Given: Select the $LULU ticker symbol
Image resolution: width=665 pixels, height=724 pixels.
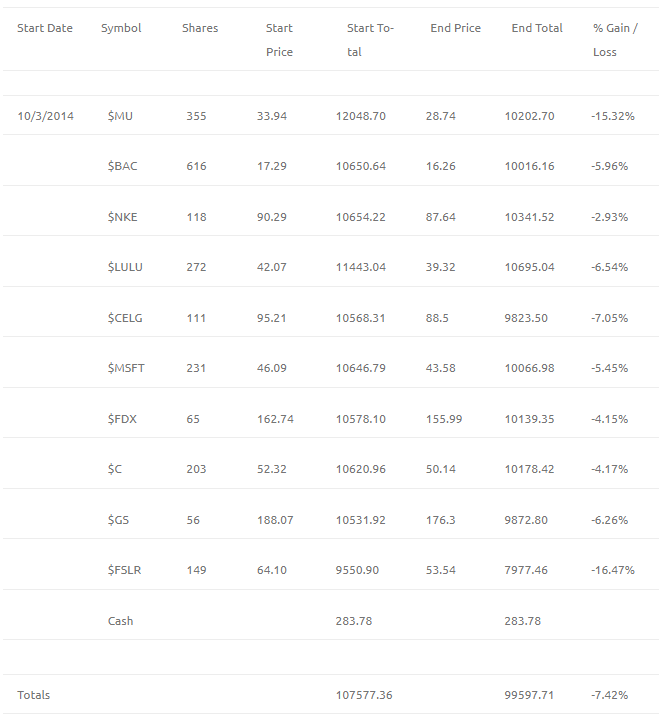Looking at the screenshot, I should pyautogui.click(x=125, y=267).
